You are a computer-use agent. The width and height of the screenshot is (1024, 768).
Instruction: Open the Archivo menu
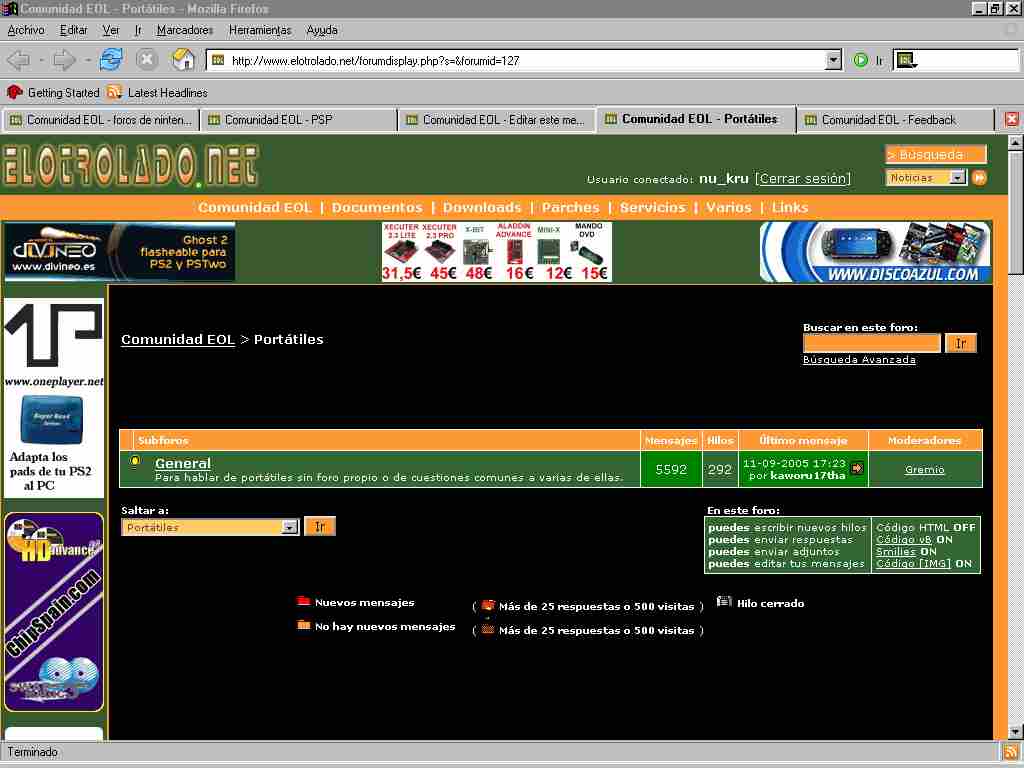(26, 30)
